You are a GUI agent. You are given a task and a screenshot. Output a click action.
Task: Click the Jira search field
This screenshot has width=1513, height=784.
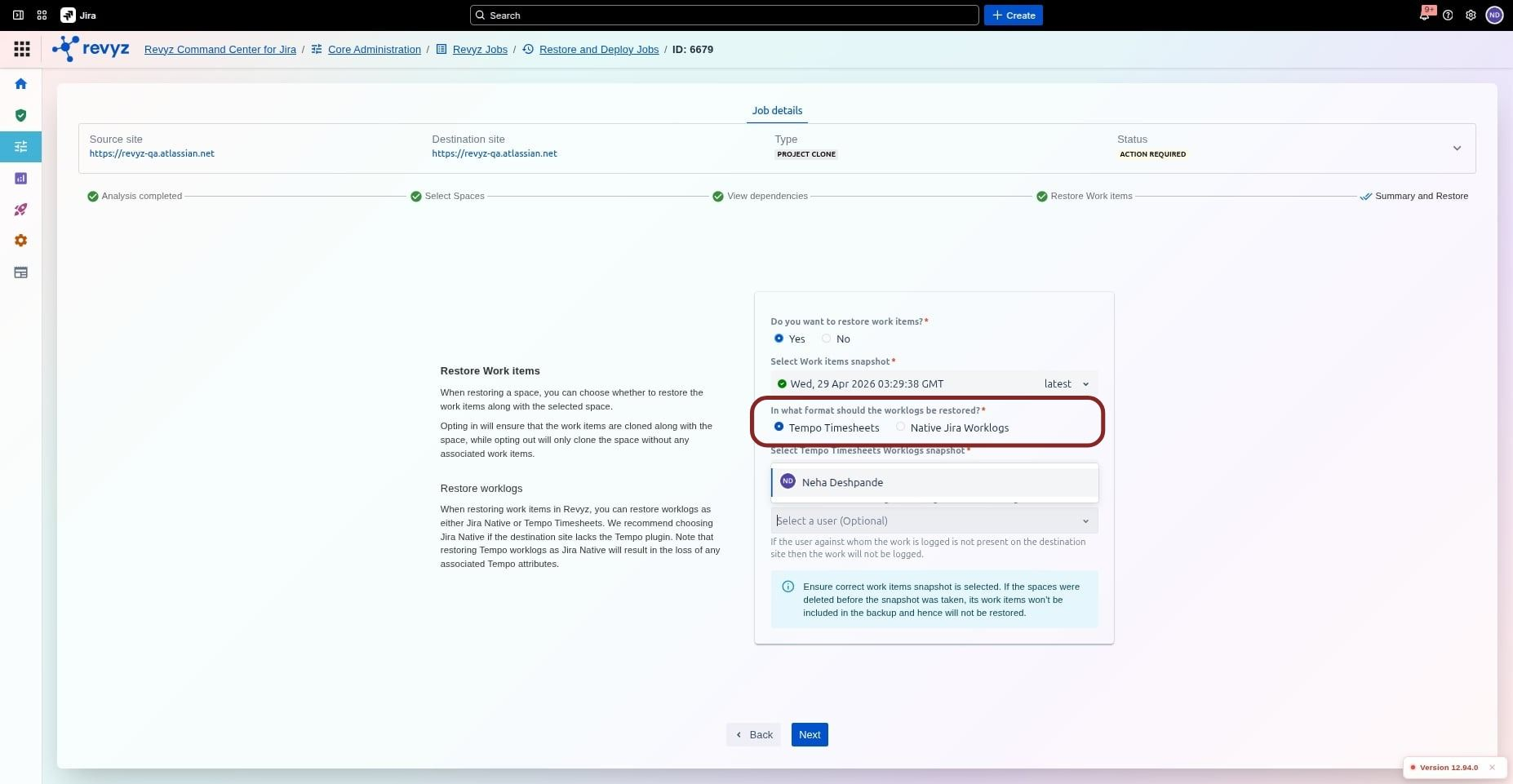[x=724, y=15]
